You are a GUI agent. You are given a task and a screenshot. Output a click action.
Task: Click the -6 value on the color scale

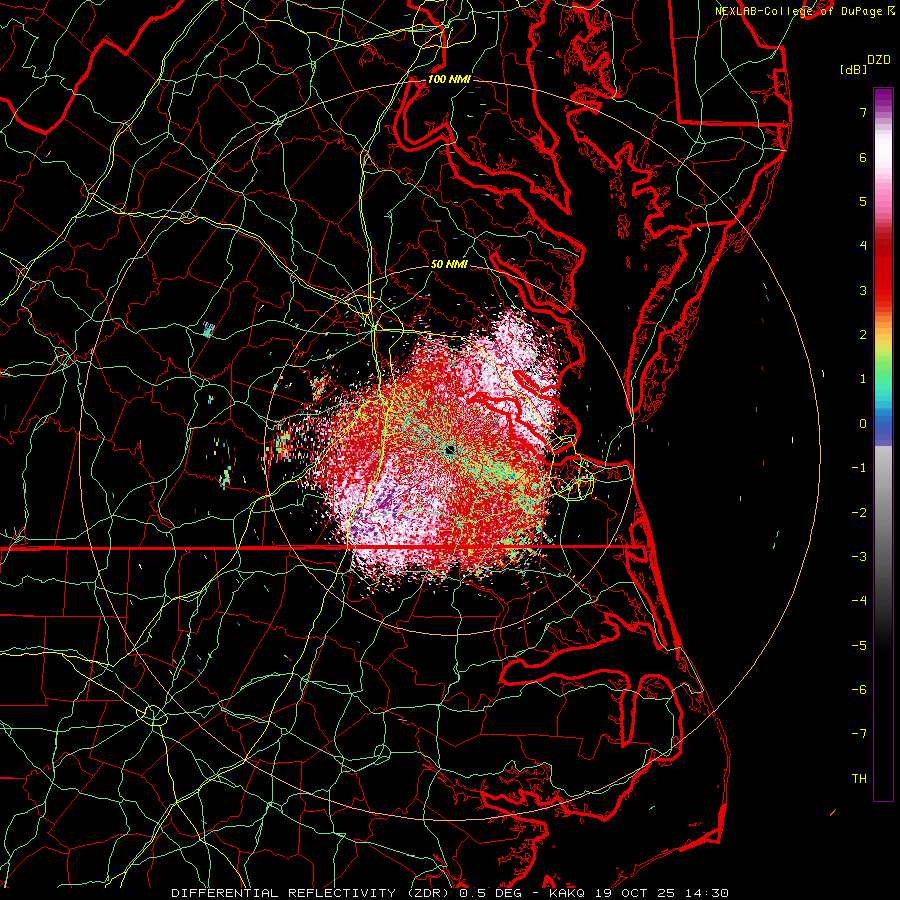tap(859, 690)
